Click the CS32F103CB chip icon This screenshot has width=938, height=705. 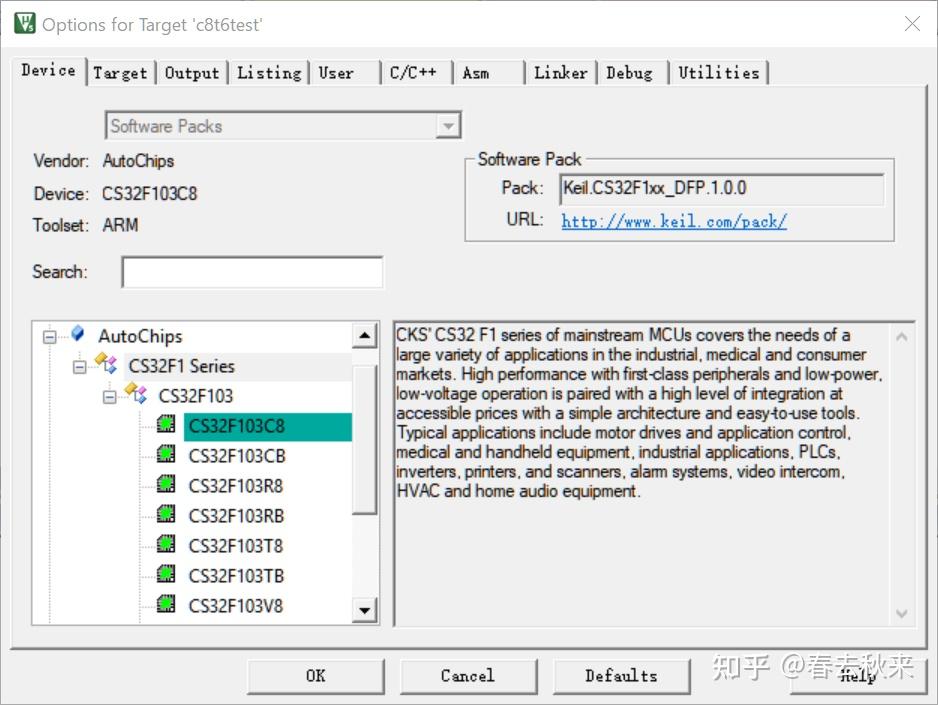coord(166,454)
